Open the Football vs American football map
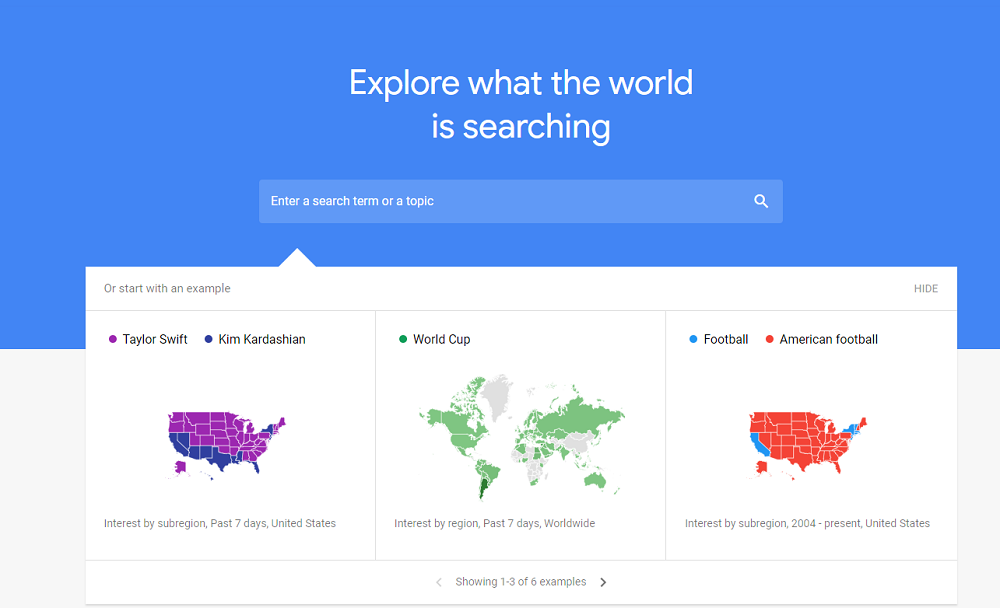The width and height of the screenshot is (1000, 608). pyautogui.click(x=807, y=445)
